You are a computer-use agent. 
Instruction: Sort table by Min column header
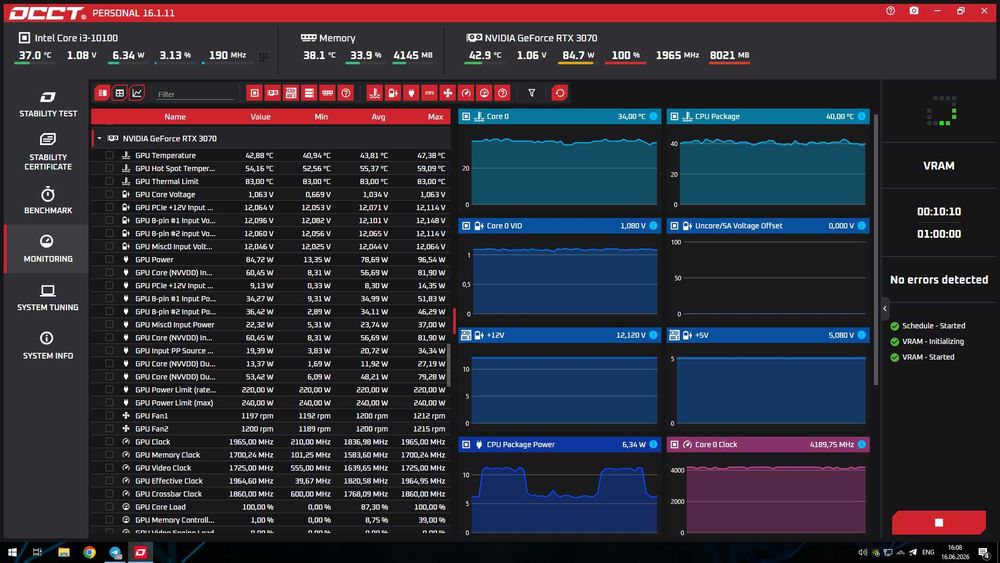pyautogui.click(x=321, y=117)
